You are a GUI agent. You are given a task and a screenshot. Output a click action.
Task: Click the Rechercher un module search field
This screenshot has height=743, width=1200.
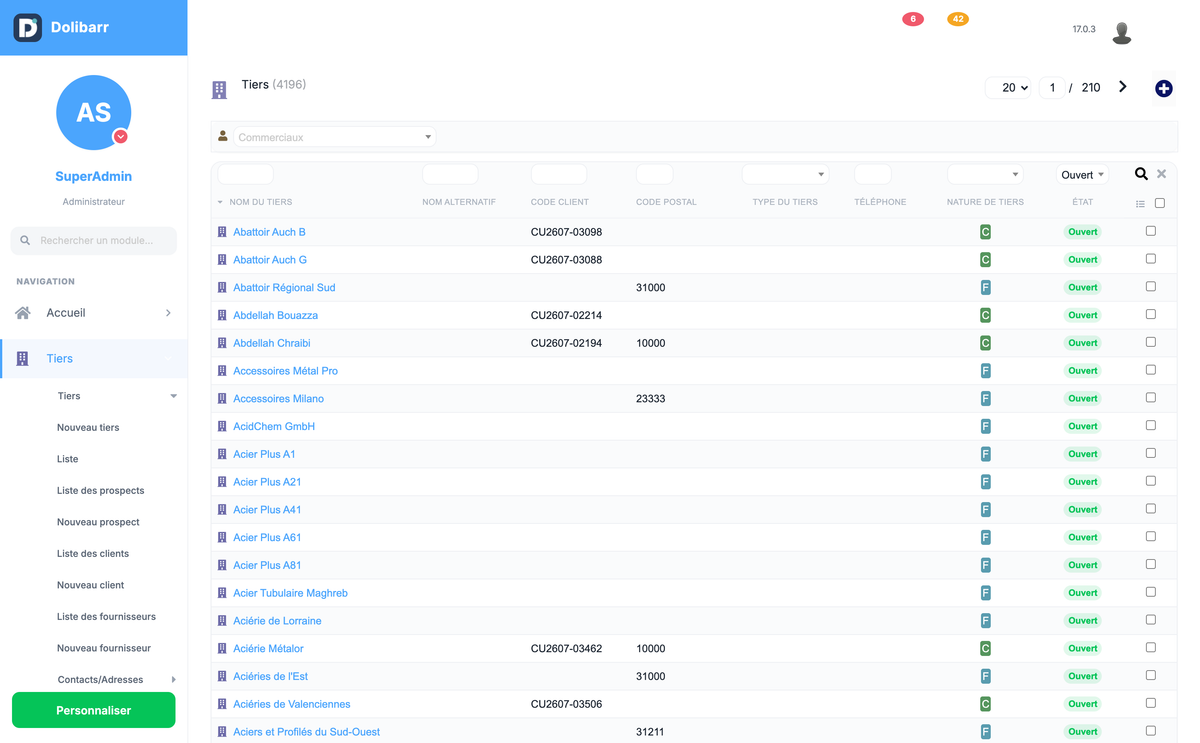point(94,240)
